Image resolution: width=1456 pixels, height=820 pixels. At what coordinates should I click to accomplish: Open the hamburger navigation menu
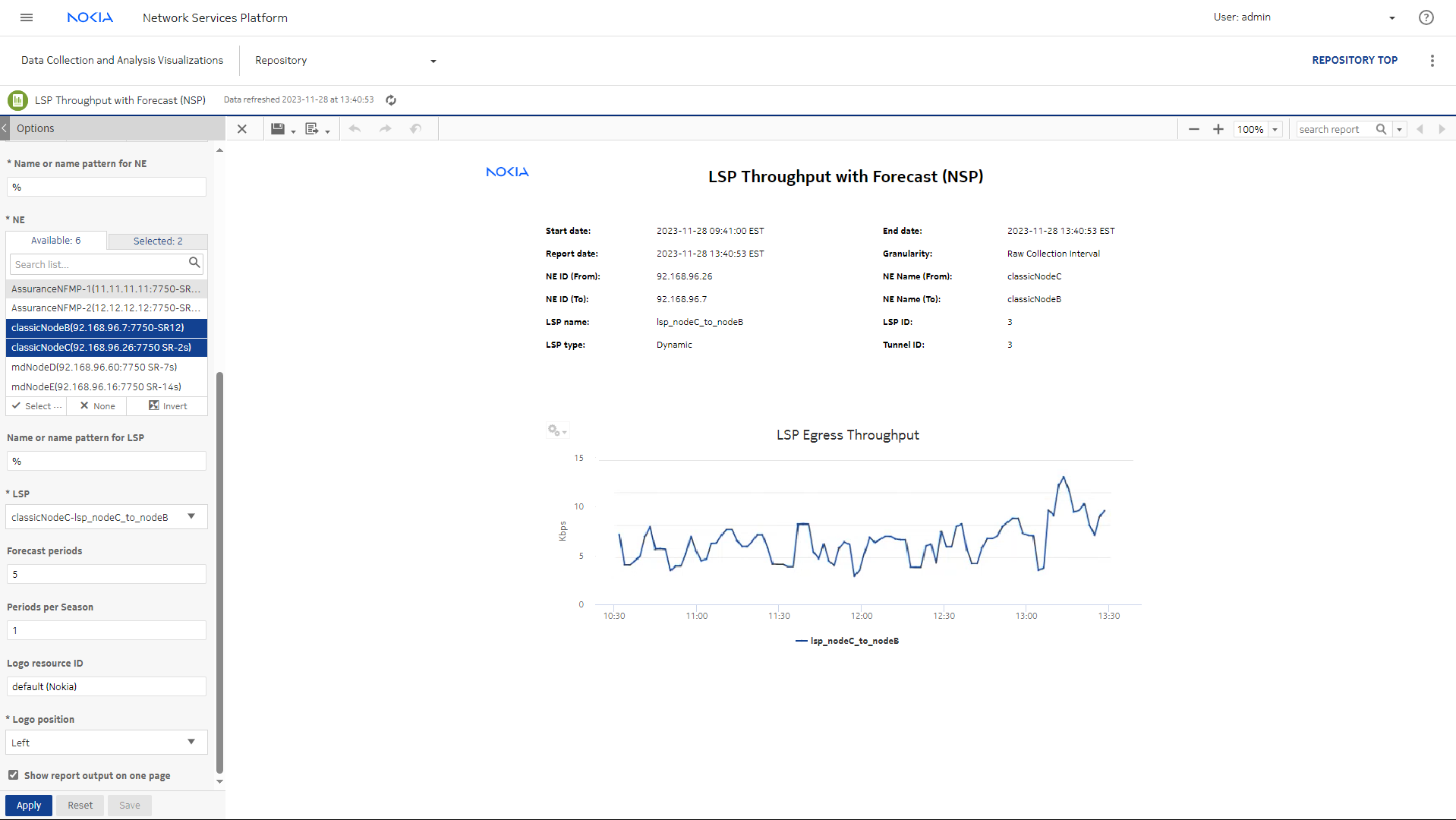pos(27,17)
